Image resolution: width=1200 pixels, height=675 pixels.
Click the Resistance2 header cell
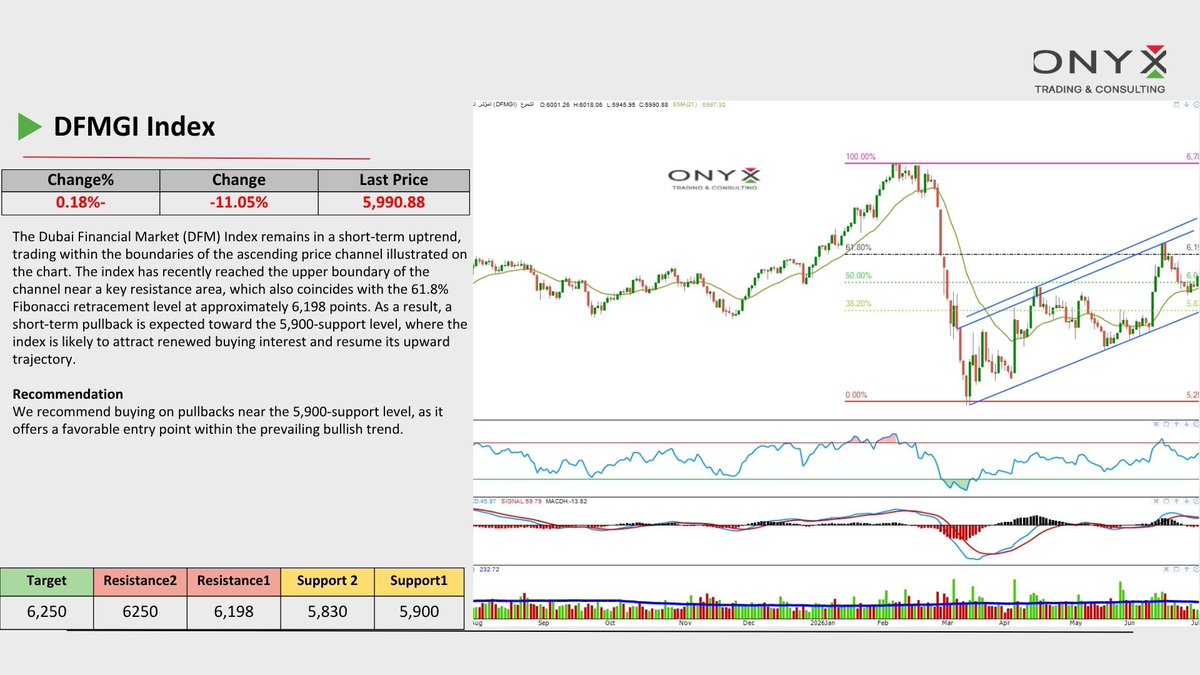tap(139, 580)
